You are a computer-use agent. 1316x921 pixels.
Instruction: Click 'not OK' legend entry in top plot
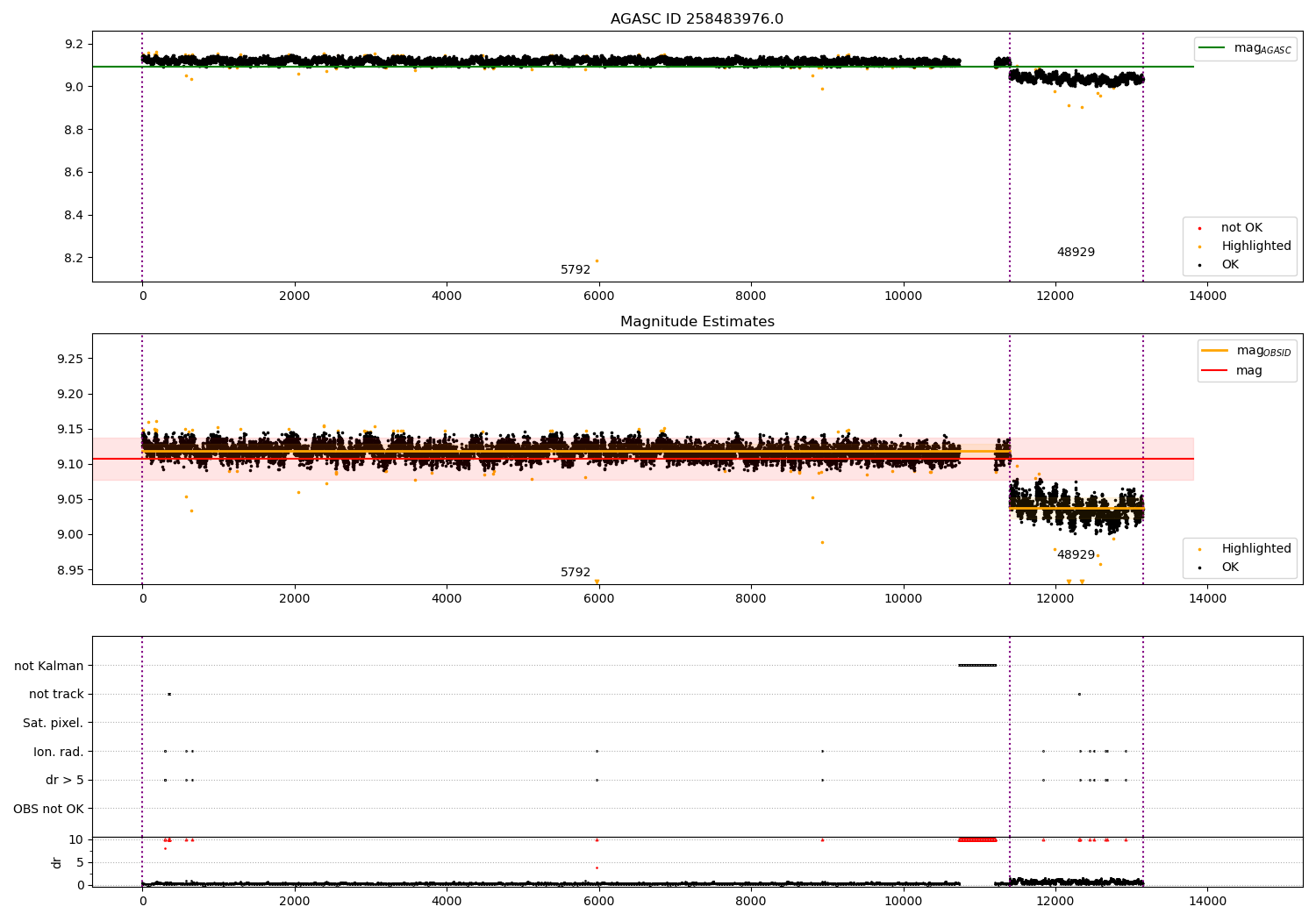[x=1241, y=228]
